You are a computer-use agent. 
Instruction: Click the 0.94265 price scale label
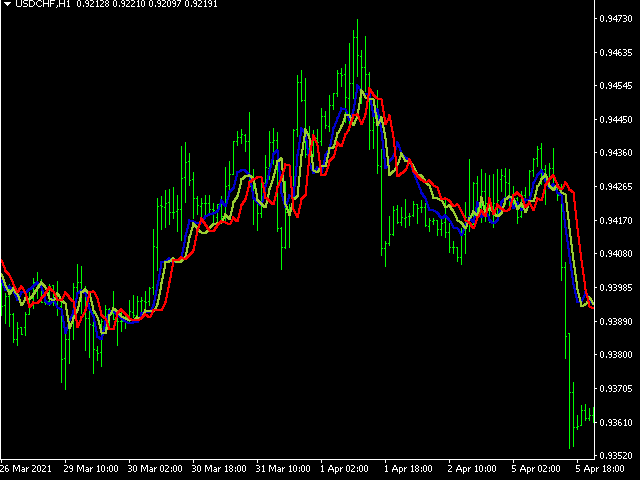pyautogui.click(x=616, y=187)
